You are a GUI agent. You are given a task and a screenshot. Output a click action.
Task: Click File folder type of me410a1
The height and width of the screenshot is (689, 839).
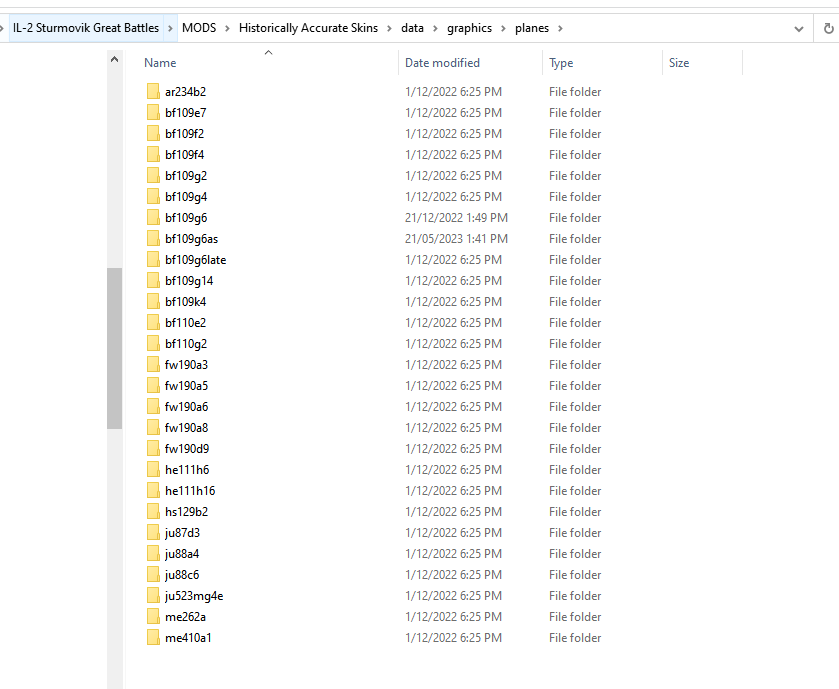[575, 638]
